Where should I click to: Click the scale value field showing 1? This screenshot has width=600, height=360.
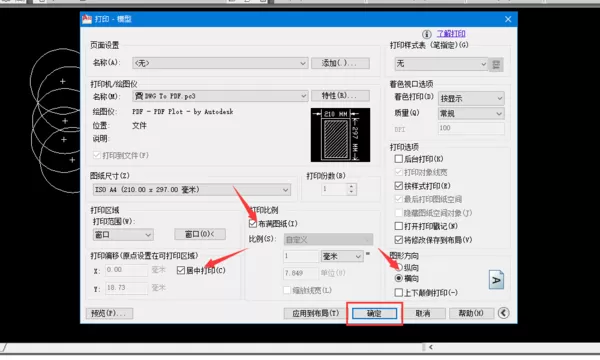click(301, 256)
